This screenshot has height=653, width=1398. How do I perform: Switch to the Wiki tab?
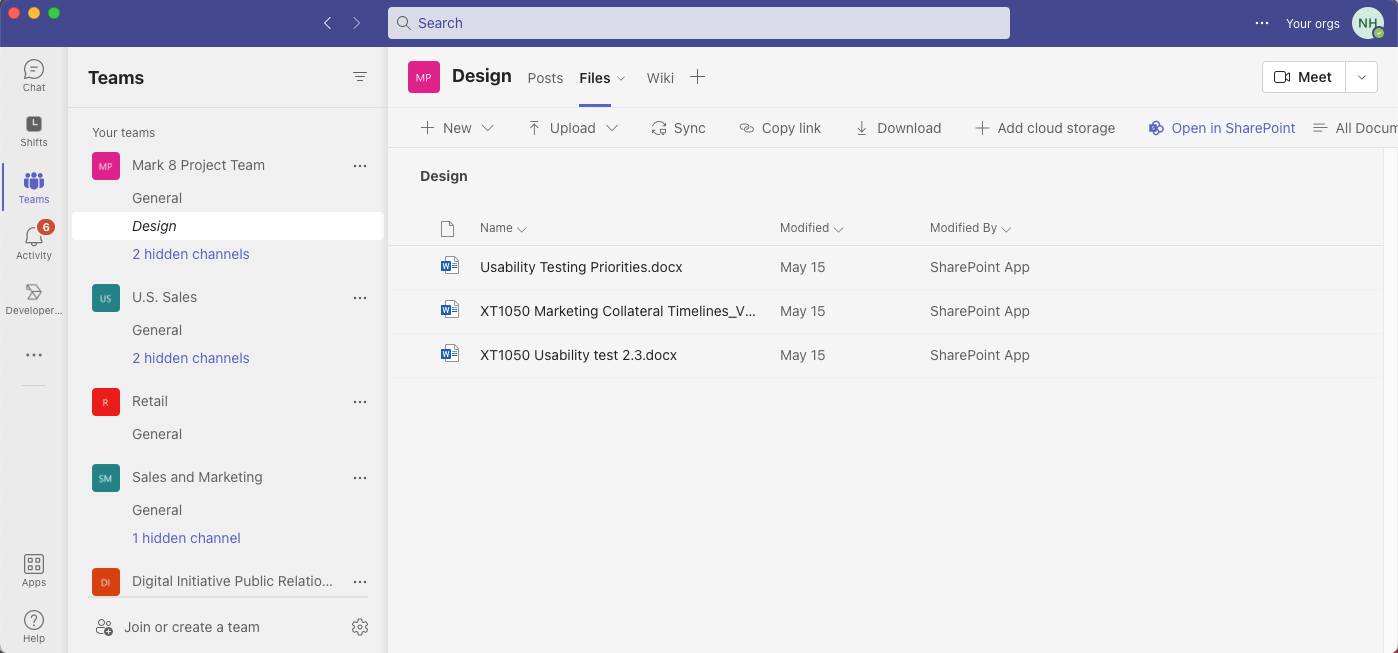click(x=660, y=78)
